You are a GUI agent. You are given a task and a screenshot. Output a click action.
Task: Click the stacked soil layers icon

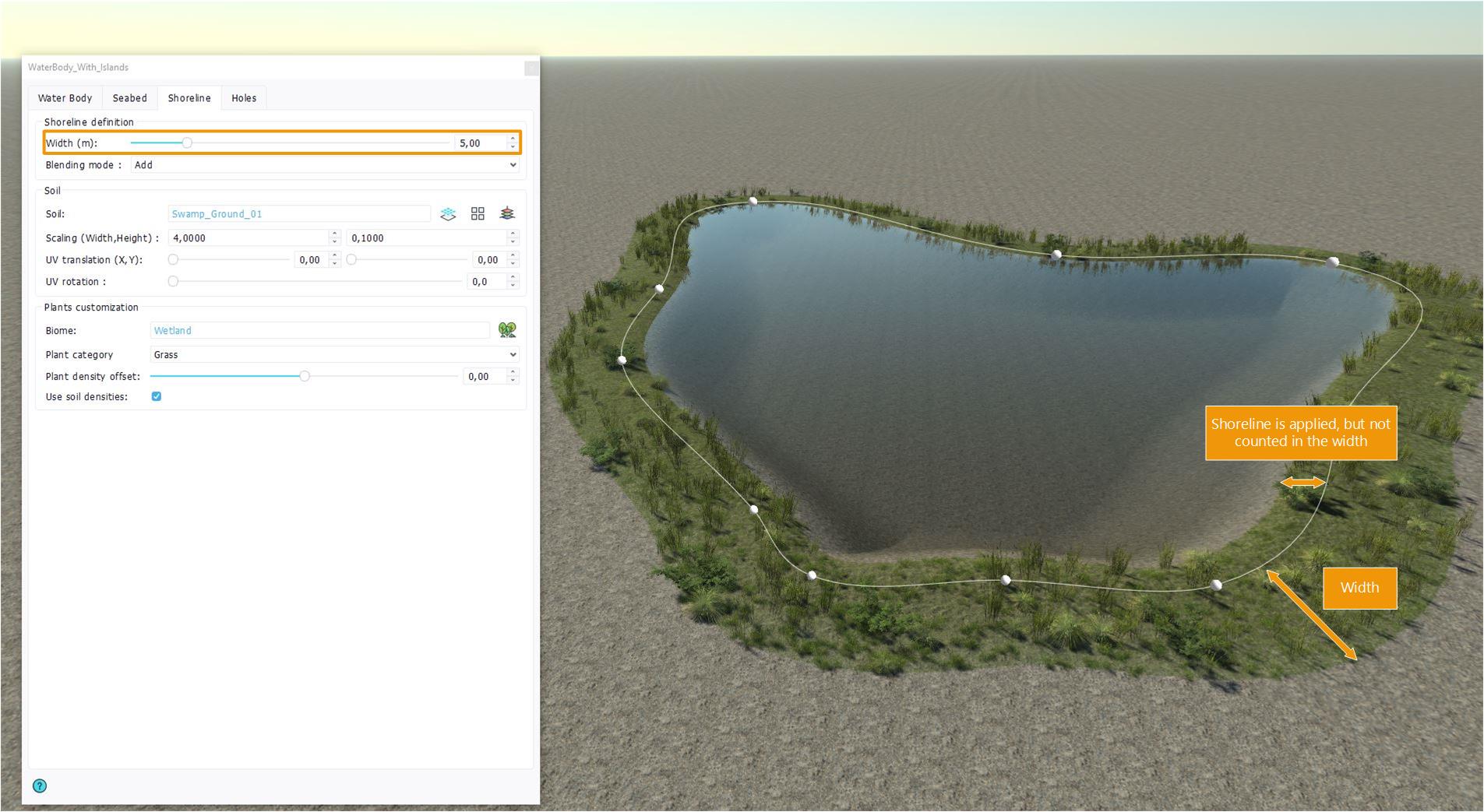pos(507,214)
